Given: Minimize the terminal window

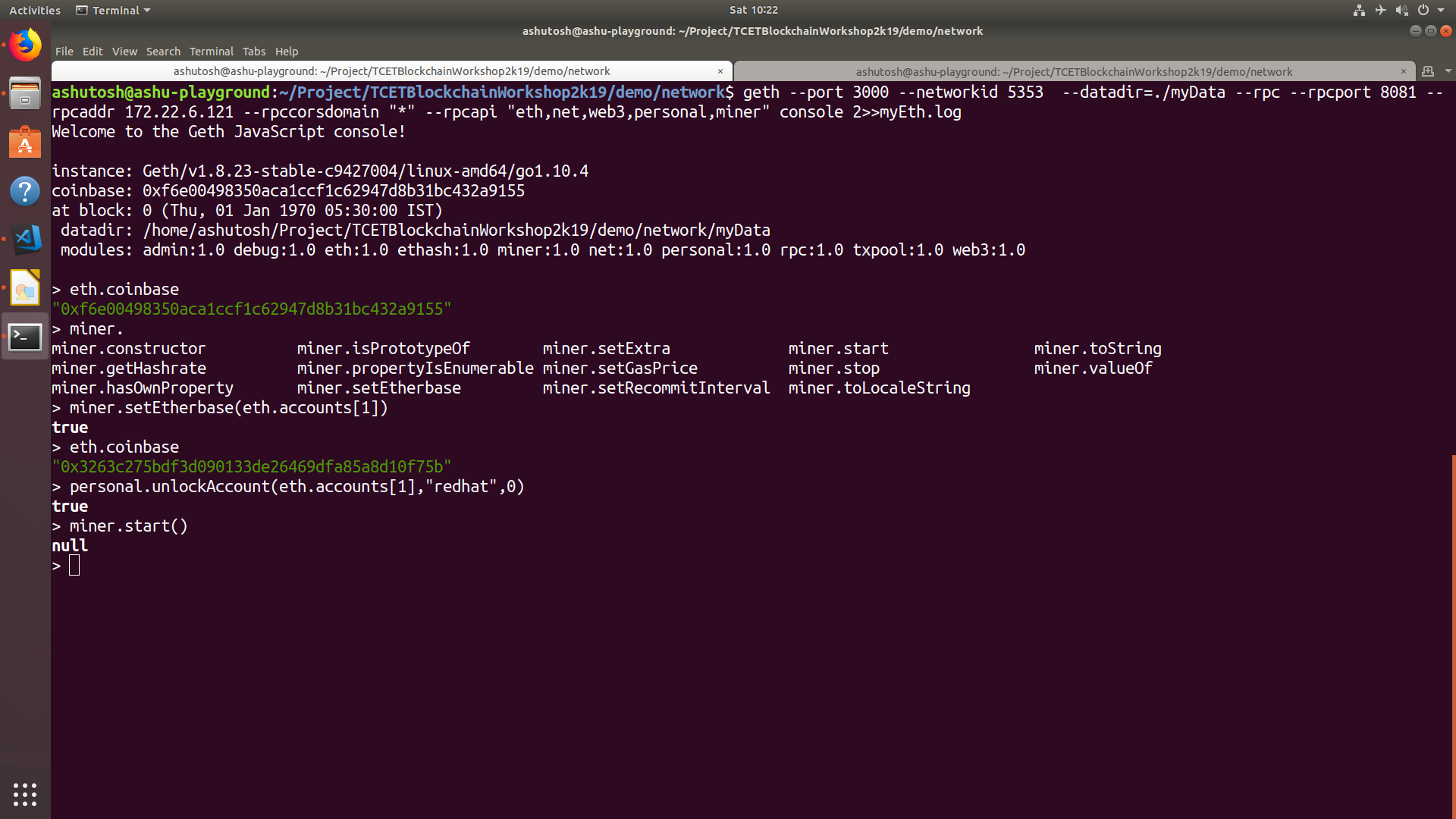Looking at the screenshot, I should point(1415,31).
